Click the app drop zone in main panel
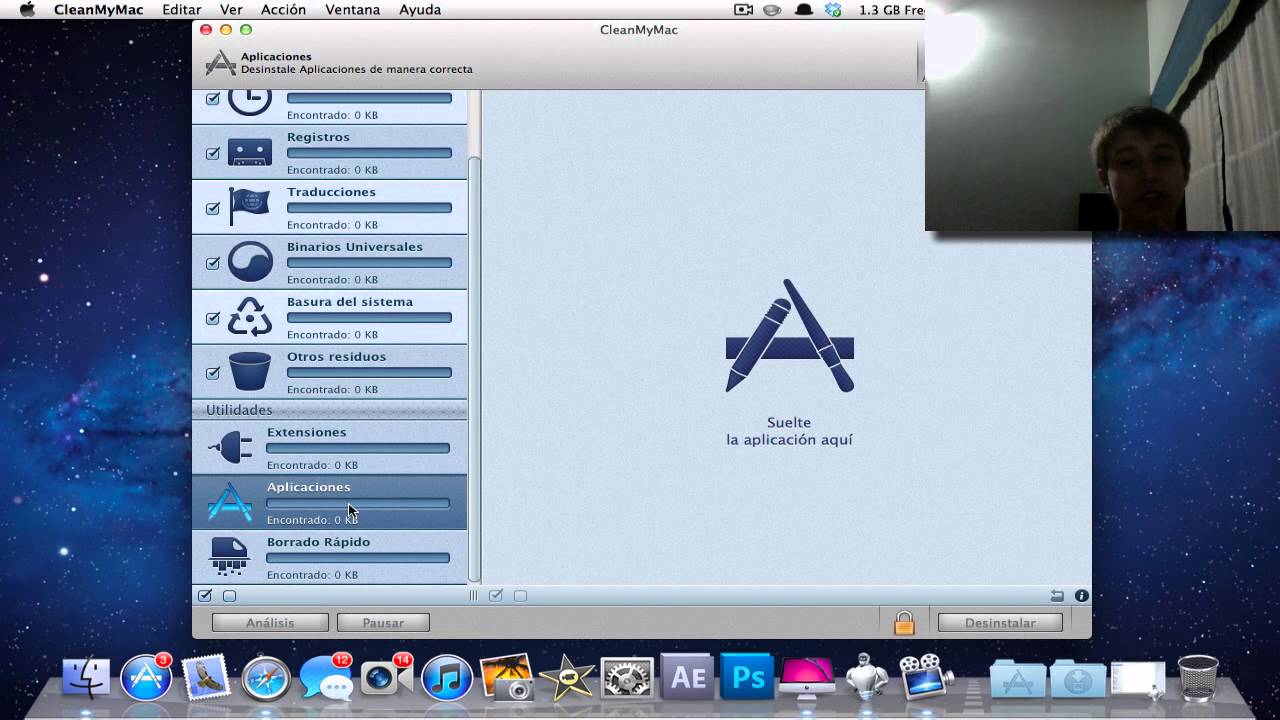Screen dimensions: 1280x720 pyautogui.click(x=789, y=362)
